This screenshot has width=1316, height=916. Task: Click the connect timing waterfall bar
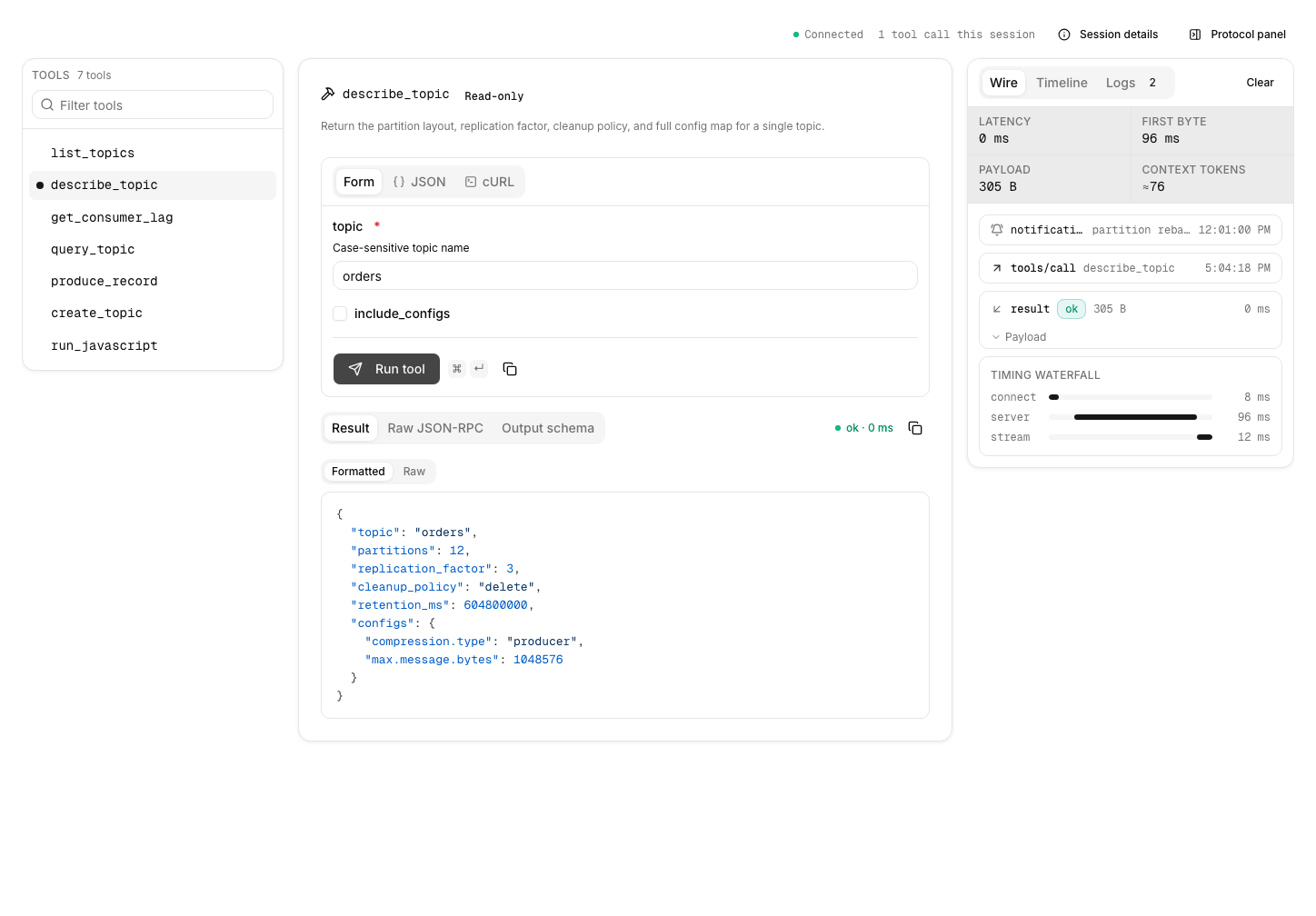tap(1053, 397)
